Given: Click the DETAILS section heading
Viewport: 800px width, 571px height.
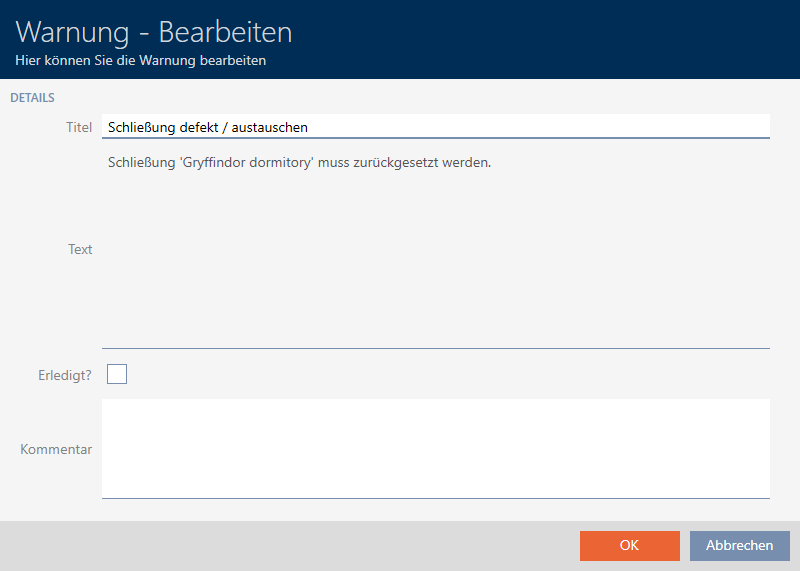Looking at the screenshot, I should [32, 98].
